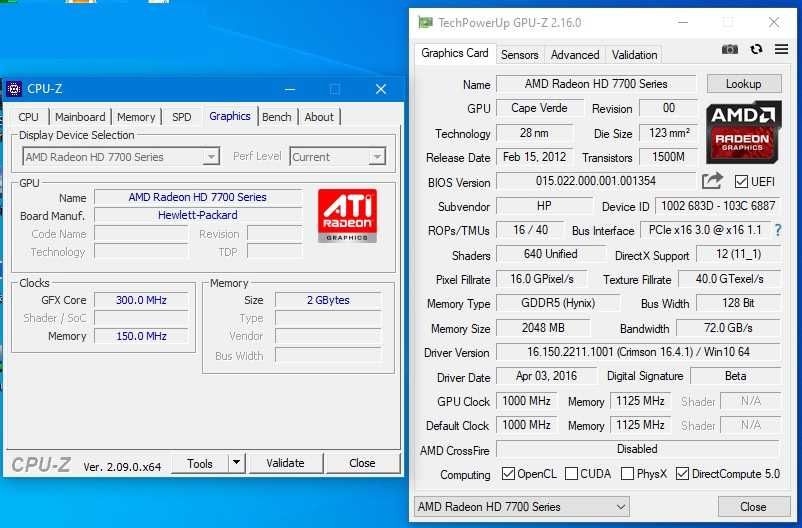Viewport: 802px width, 528px height.
Task: Click the Driver Version field
Action: point(638,352)
